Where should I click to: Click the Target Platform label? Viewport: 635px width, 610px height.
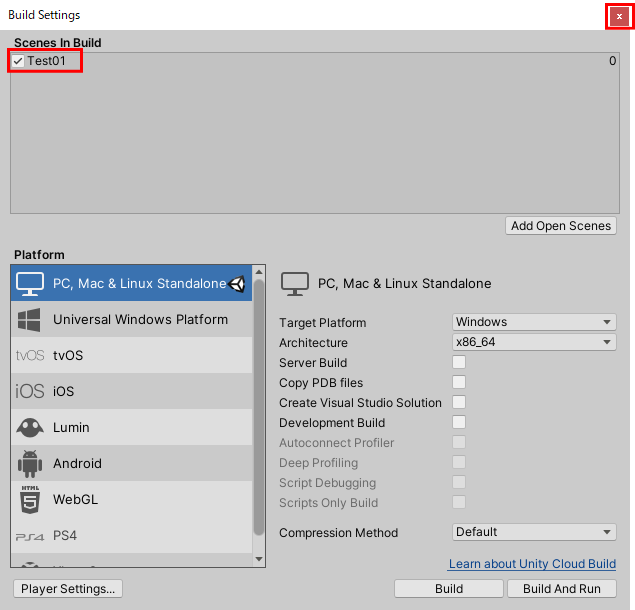pos(322,323)
